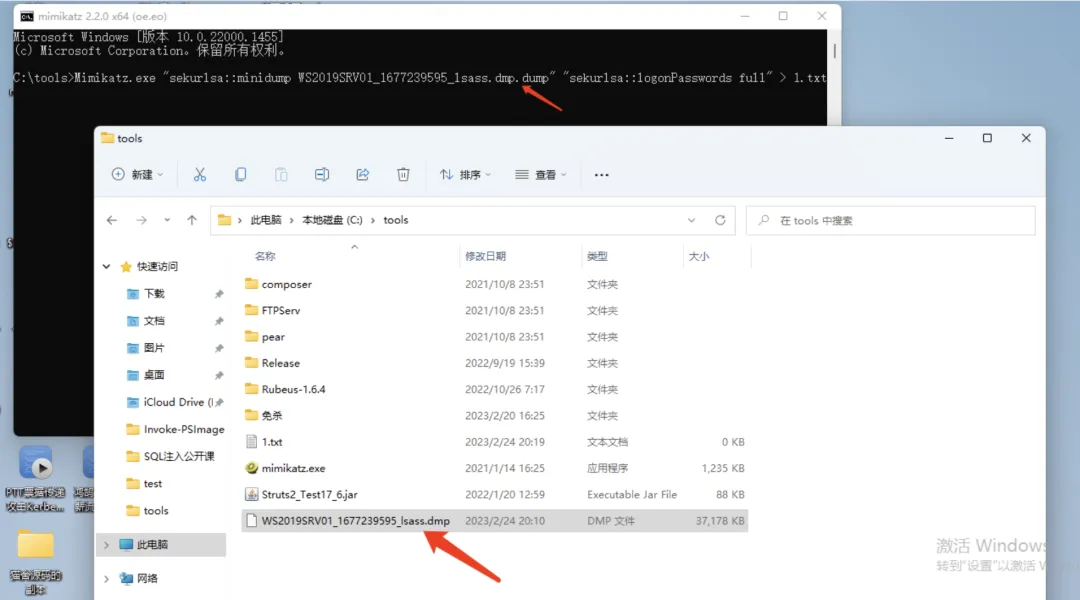
Task: Click the Delete trash icon in the toolbar
Action: click(403, 174)
